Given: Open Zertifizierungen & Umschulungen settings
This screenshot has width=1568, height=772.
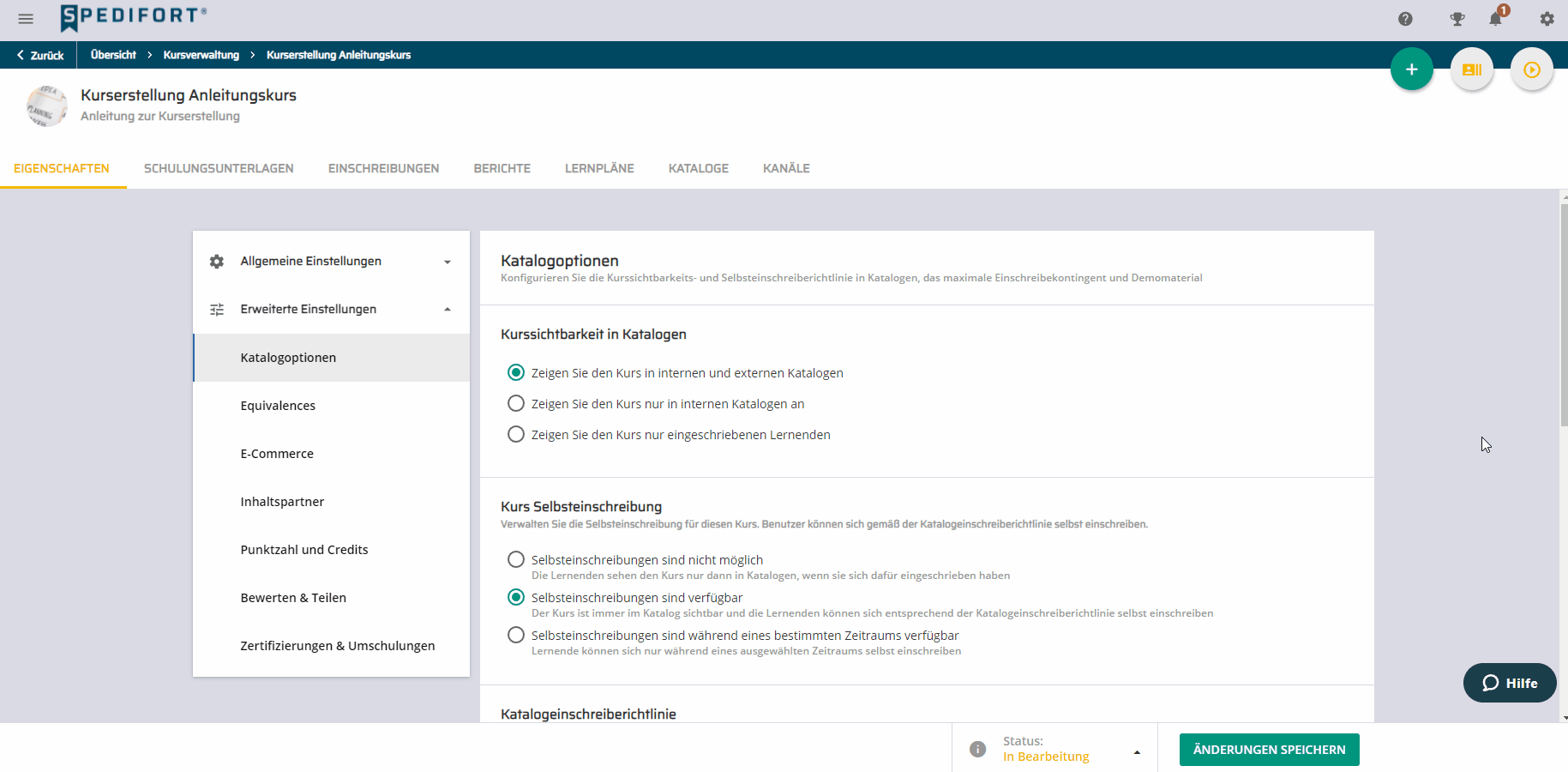Looking at the screenshot, I should click(x=332, y=646).
